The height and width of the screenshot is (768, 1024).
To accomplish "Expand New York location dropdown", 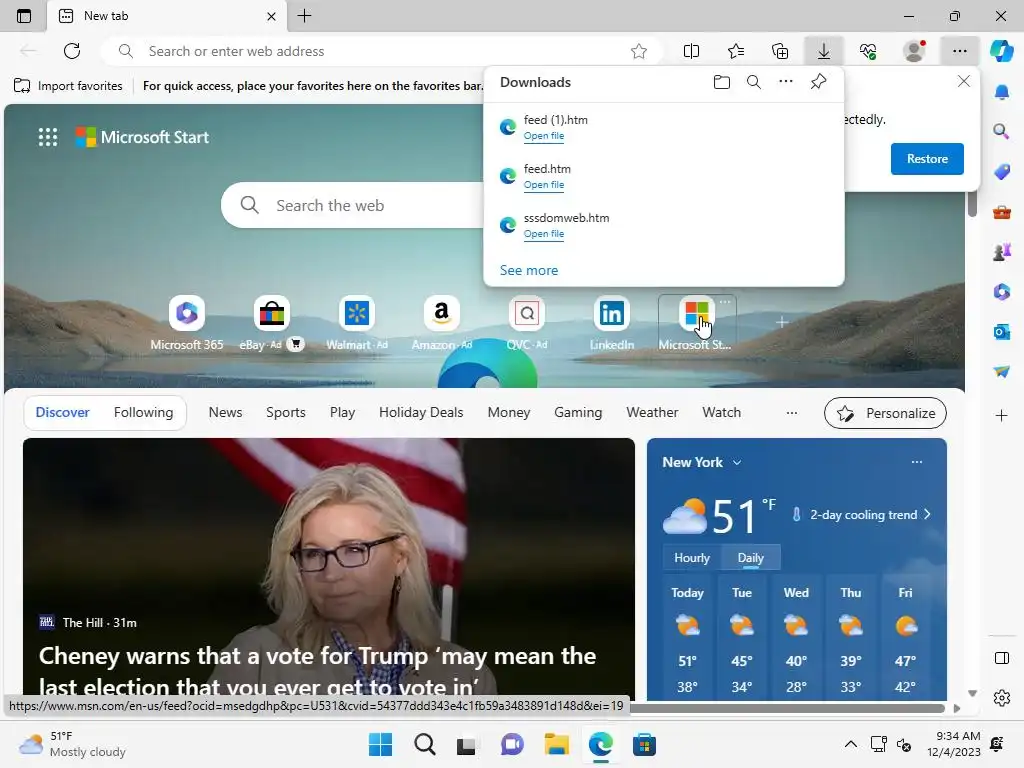I will [737, 462].
